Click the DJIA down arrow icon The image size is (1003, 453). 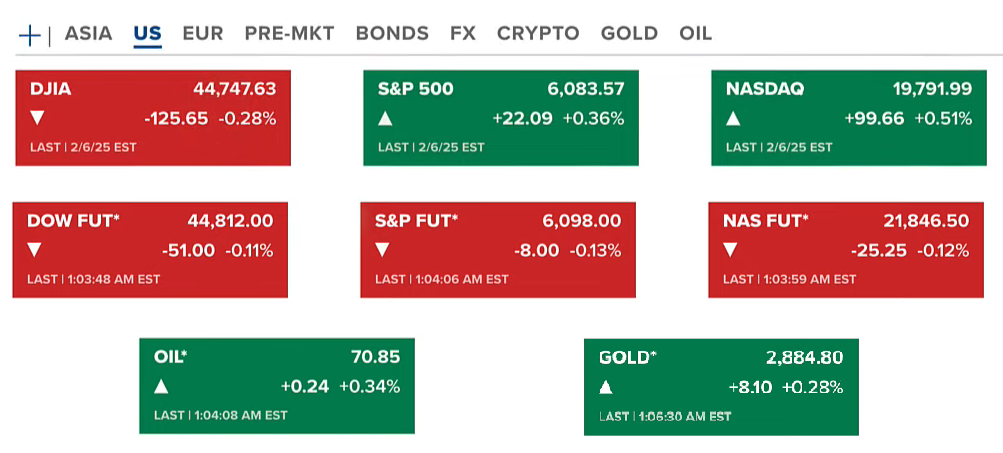(x=38, y=119)
